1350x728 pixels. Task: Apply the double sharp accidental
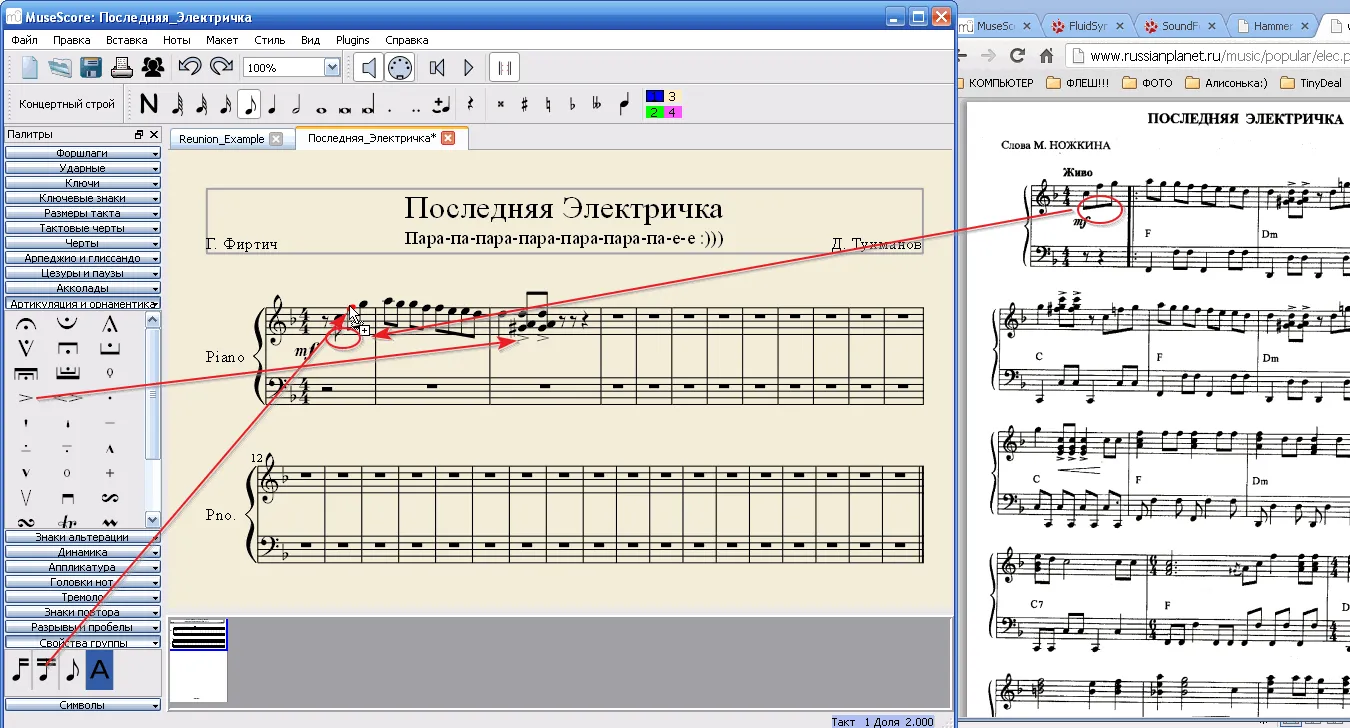coord(500,104)
